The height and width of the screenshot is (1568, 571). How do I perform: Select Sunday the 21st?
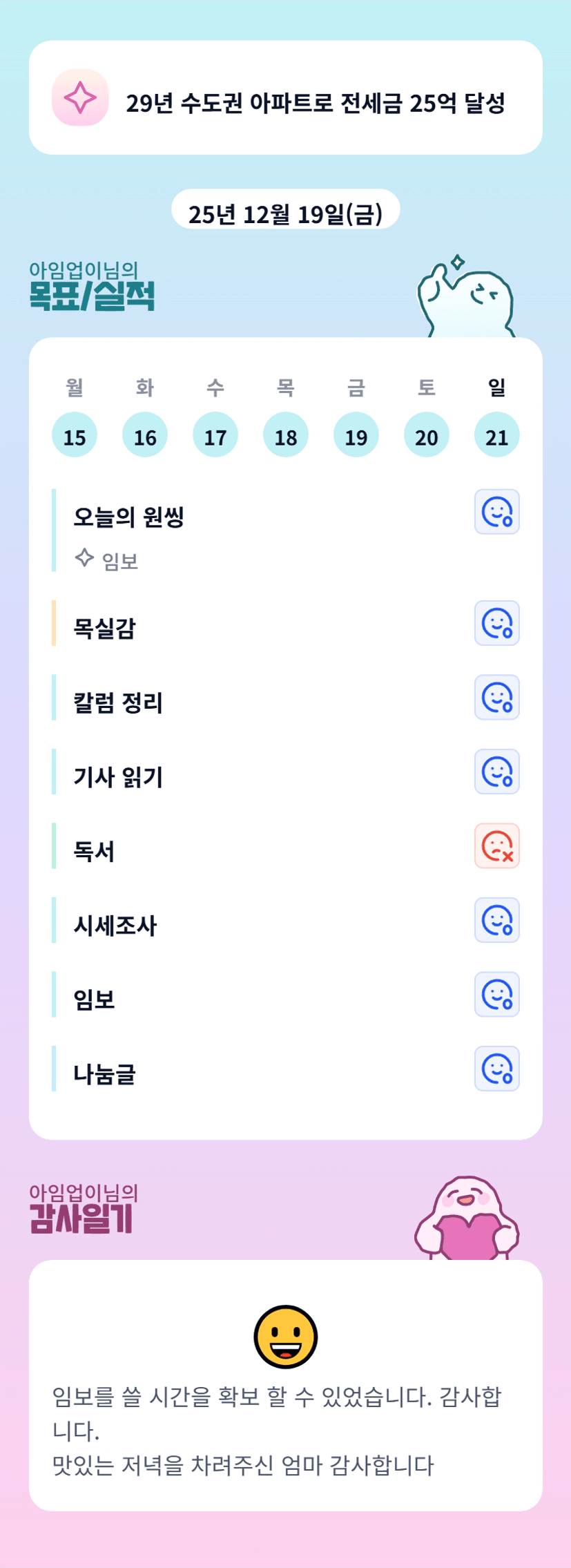click(x=496, y=435)
